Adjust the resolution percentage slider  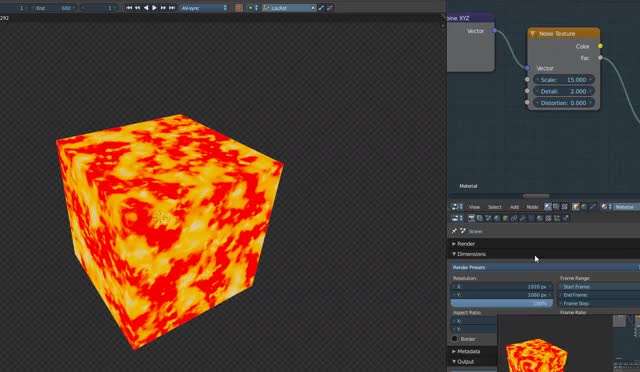coord(502,303)
